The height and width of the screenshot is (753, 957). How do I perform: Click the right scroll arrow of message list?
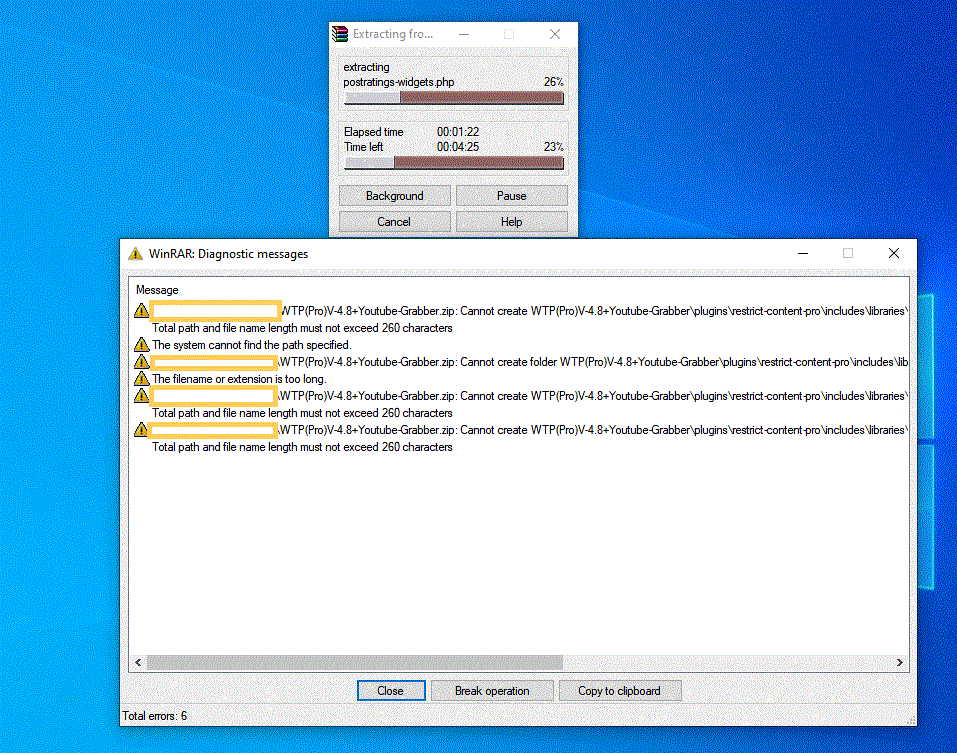click(900, 662)
